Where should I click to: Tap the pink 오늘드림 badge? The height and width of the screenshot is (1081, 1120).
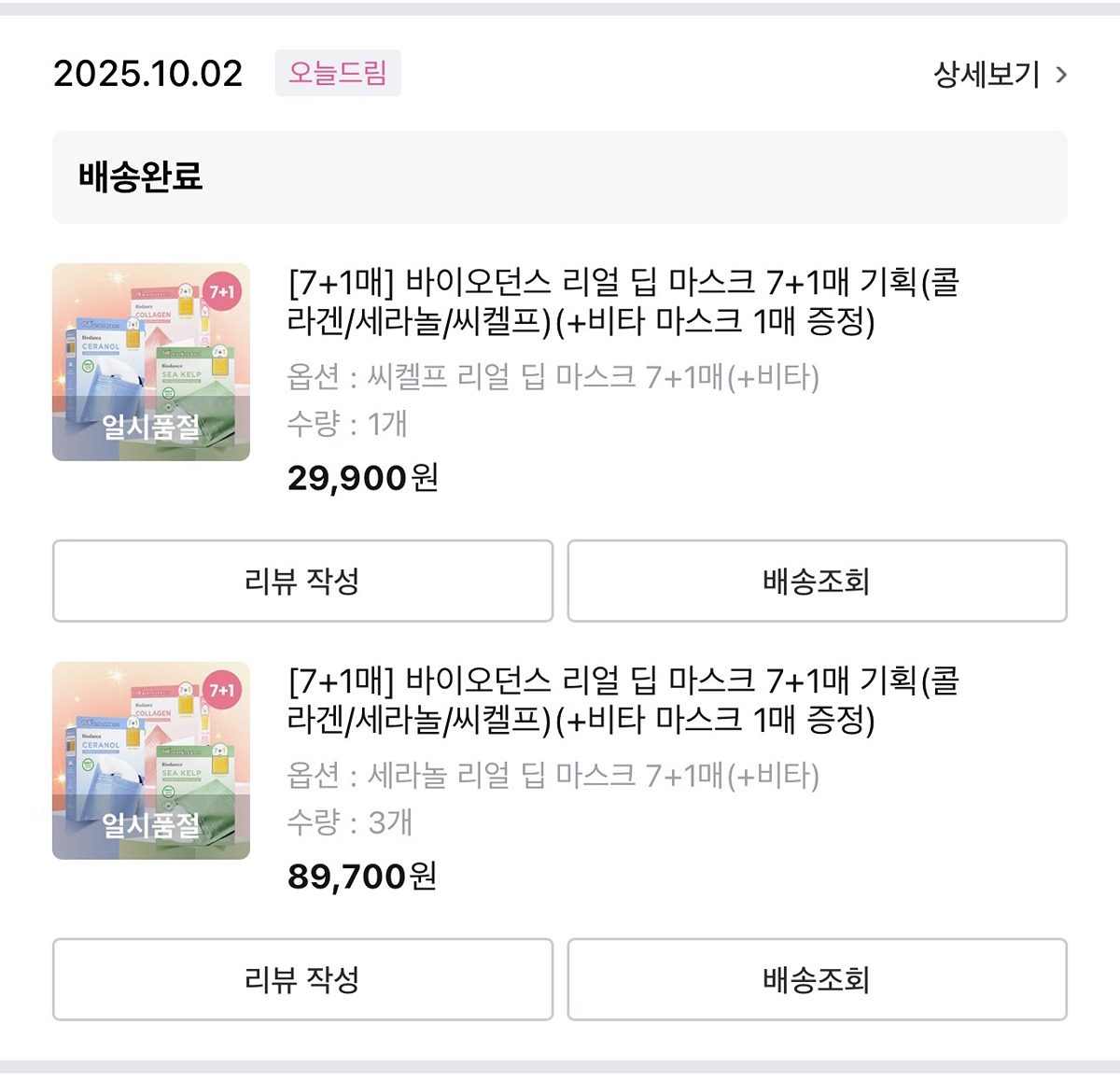pos(338,73)
